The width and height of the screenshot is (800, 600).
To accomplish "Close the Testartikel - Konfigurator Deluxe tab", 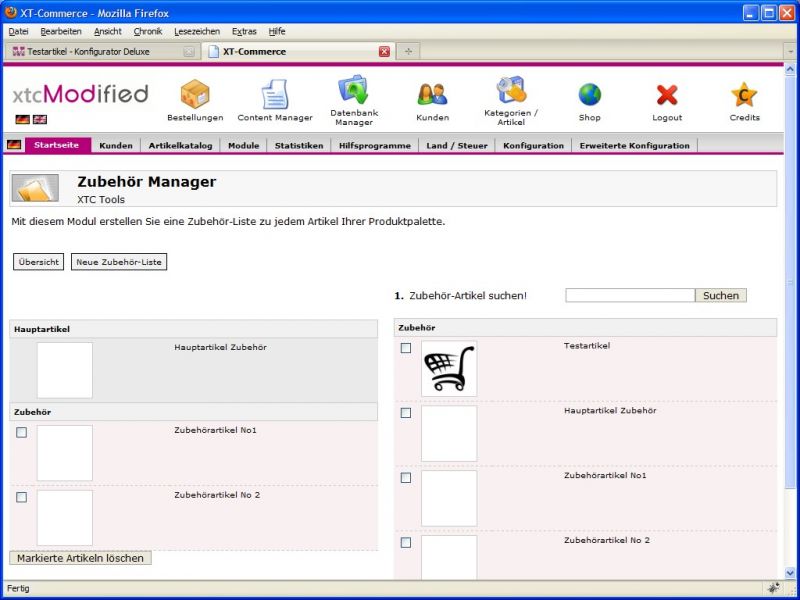I will coord(189,52).
